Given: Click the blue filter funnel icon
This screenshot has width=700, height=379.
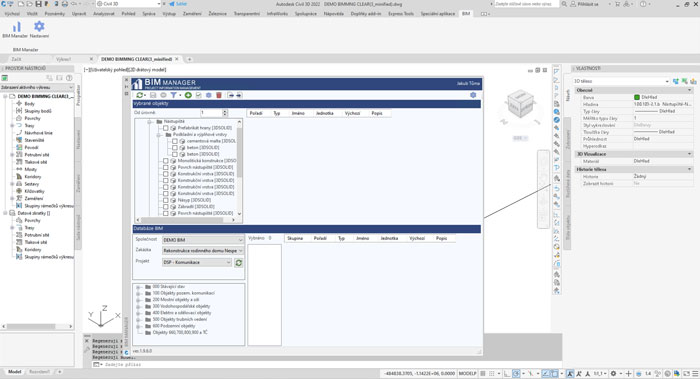Looking at the screenshot, I should coord(173,95).
